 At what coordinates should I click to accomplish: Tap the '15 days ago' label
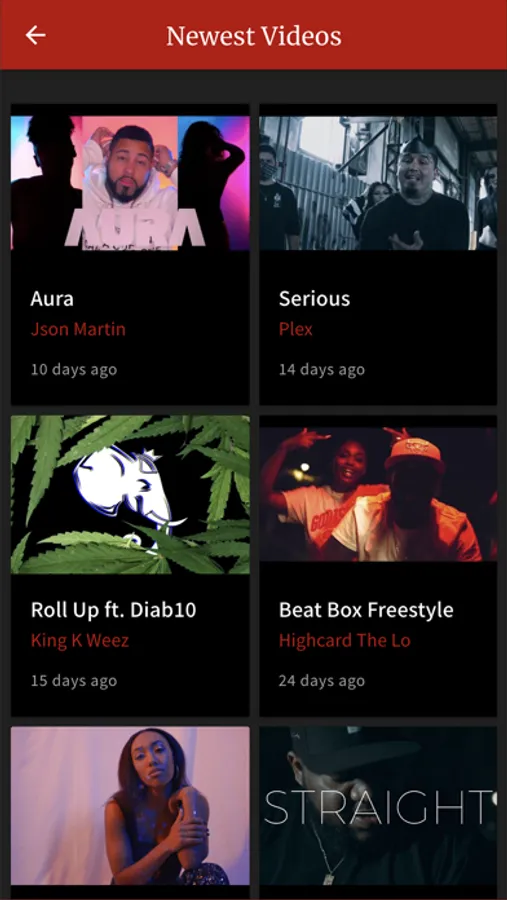(x=74, y=681)
